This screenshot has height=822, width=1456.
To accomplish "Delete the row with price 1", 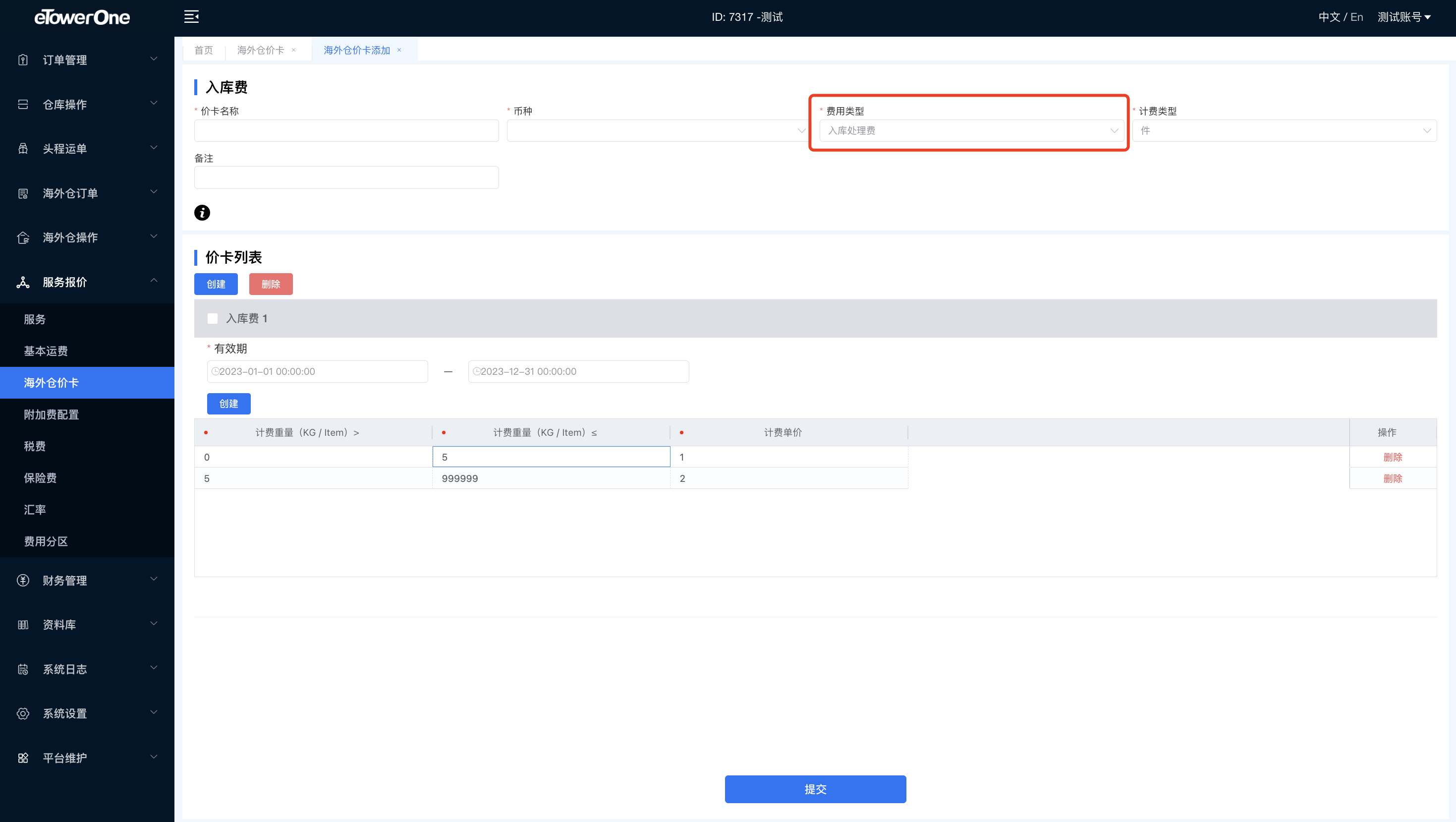I will pyautogui.click(x=1393, y=457).
